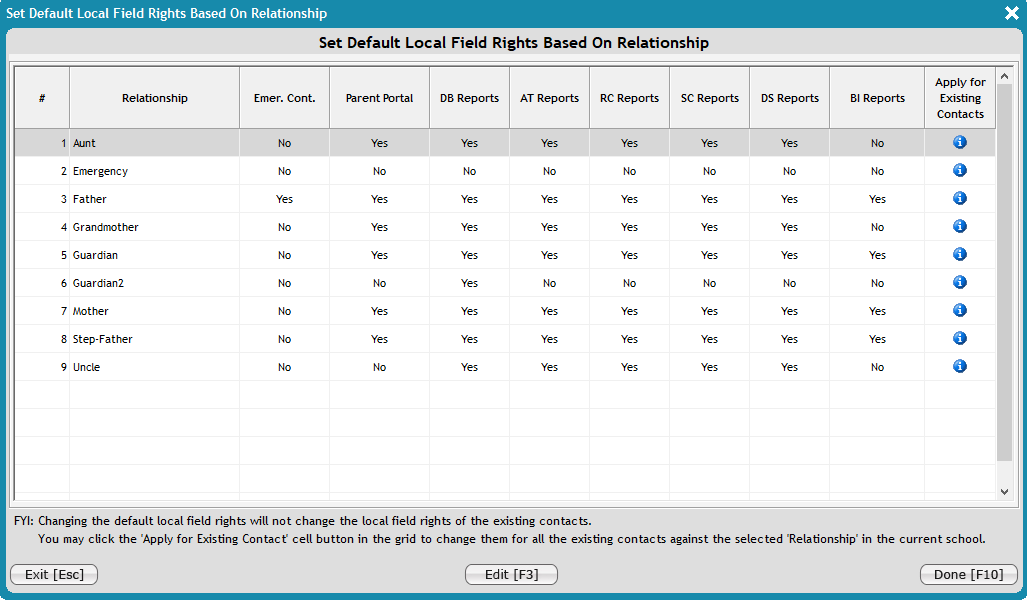The image size is (1027, 600).
Task: Click the Parent Portal column header
Action: click(x=379, y=98)
